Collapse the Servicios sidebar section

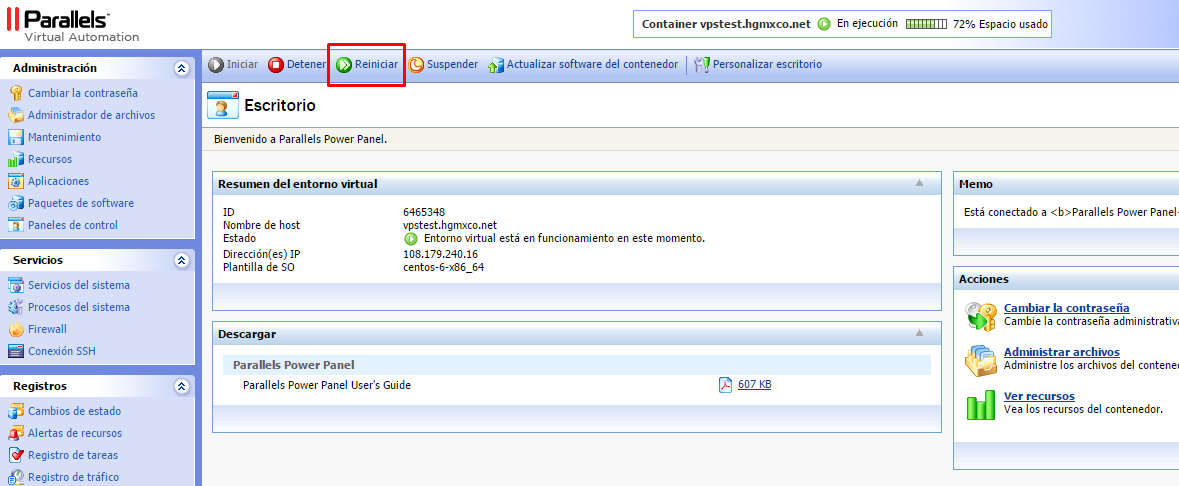point(181,260)
